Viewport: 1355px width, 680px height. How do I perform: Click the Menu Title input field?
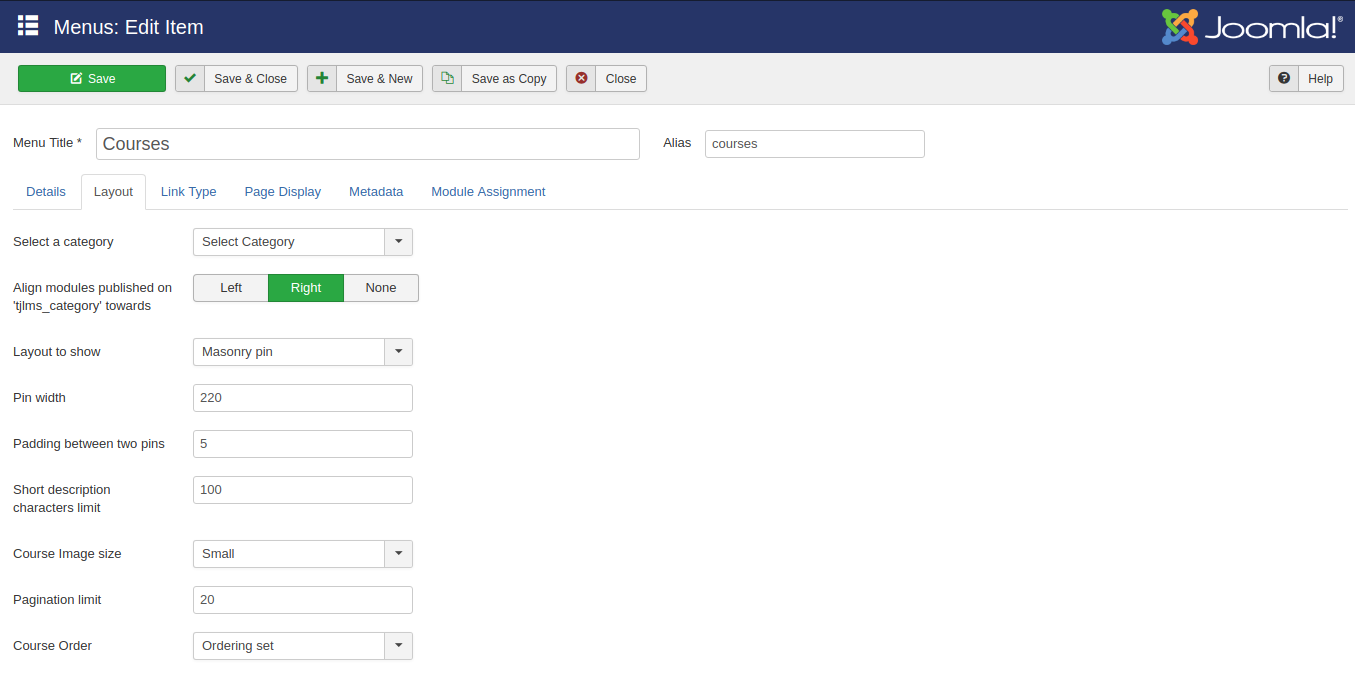367,144
